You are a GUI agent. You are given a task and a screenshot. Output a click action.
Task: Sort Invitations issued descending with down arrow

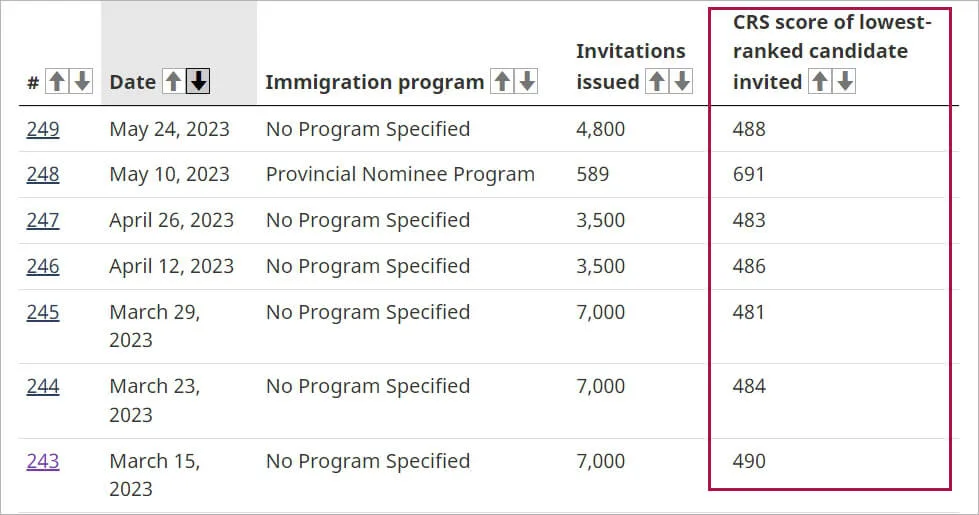(x=682, y=82)
